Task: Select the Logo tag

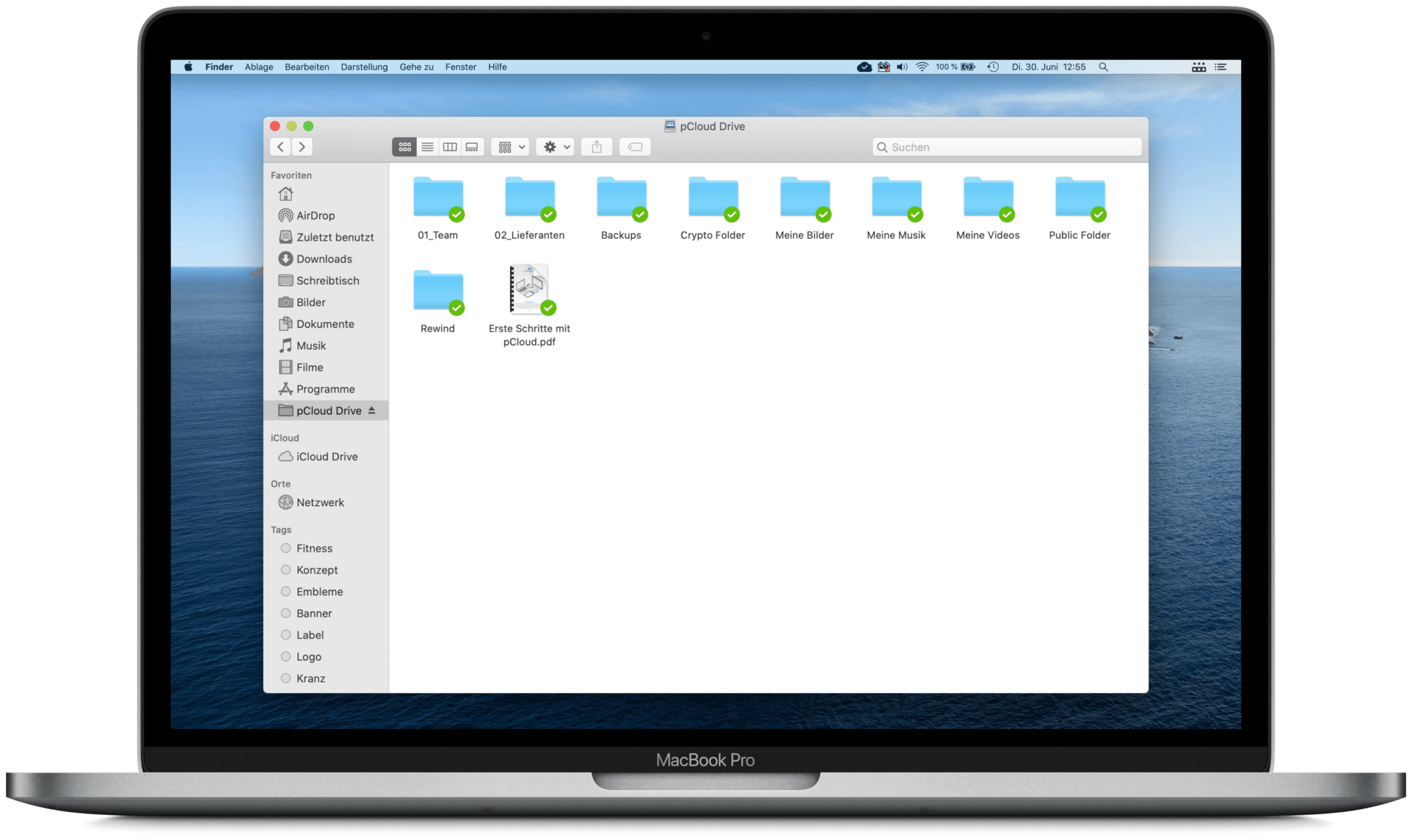Action: [326, 656]
